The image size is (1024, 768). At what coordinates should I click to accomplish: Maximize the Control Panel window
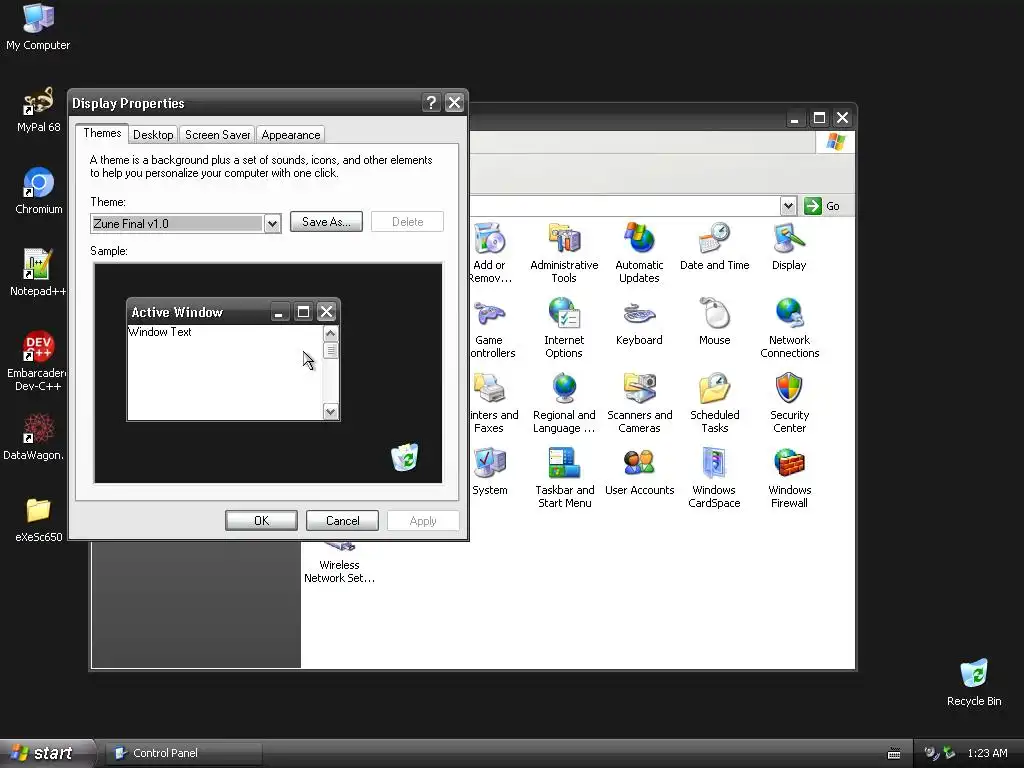819,118
